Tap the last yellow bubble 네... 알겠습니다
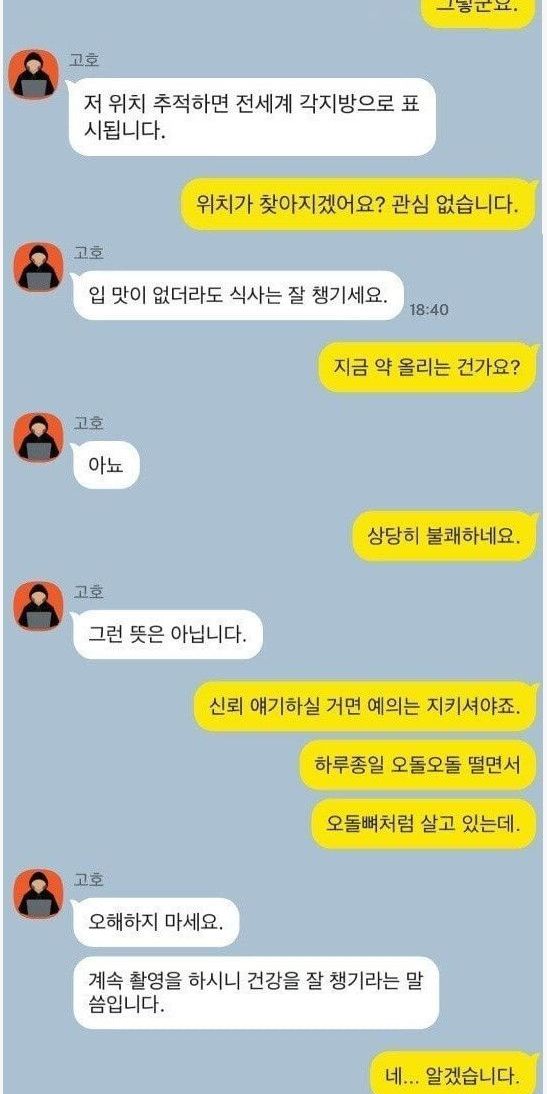The width and height of the screenshot is (547, 1094). 454,1072
